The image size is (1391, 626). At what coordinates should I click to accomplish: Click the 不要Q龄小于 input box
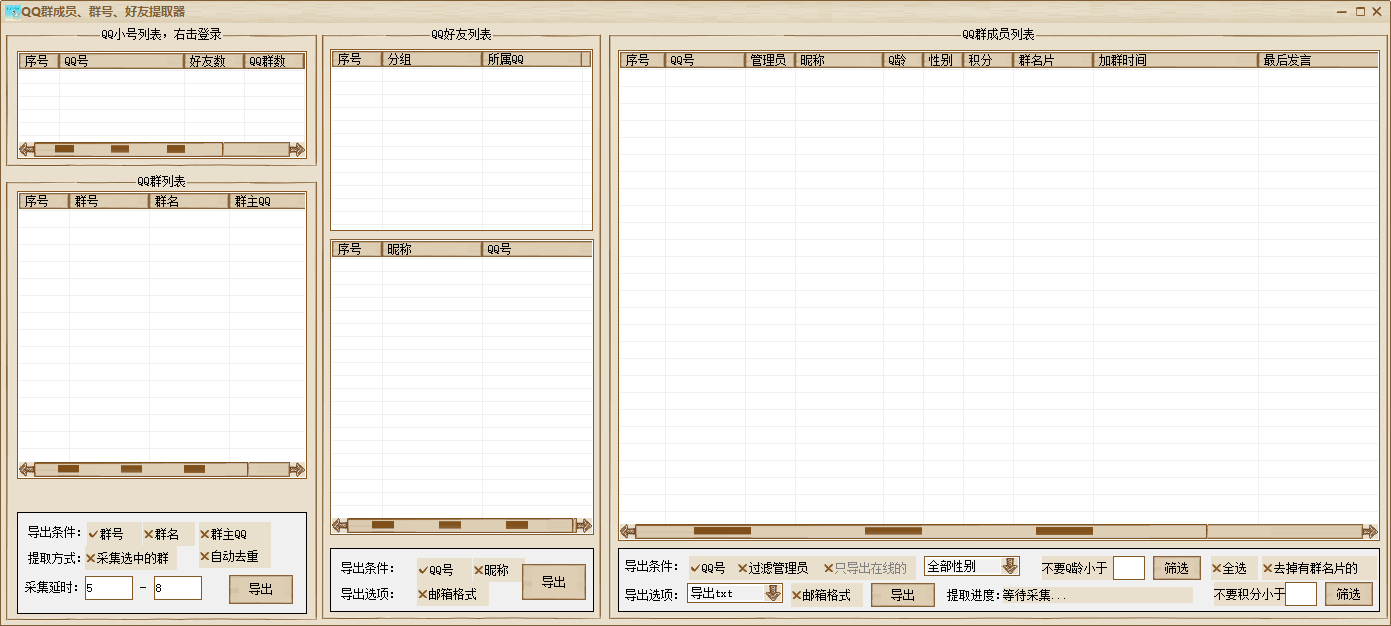(x=1129, y=568)
